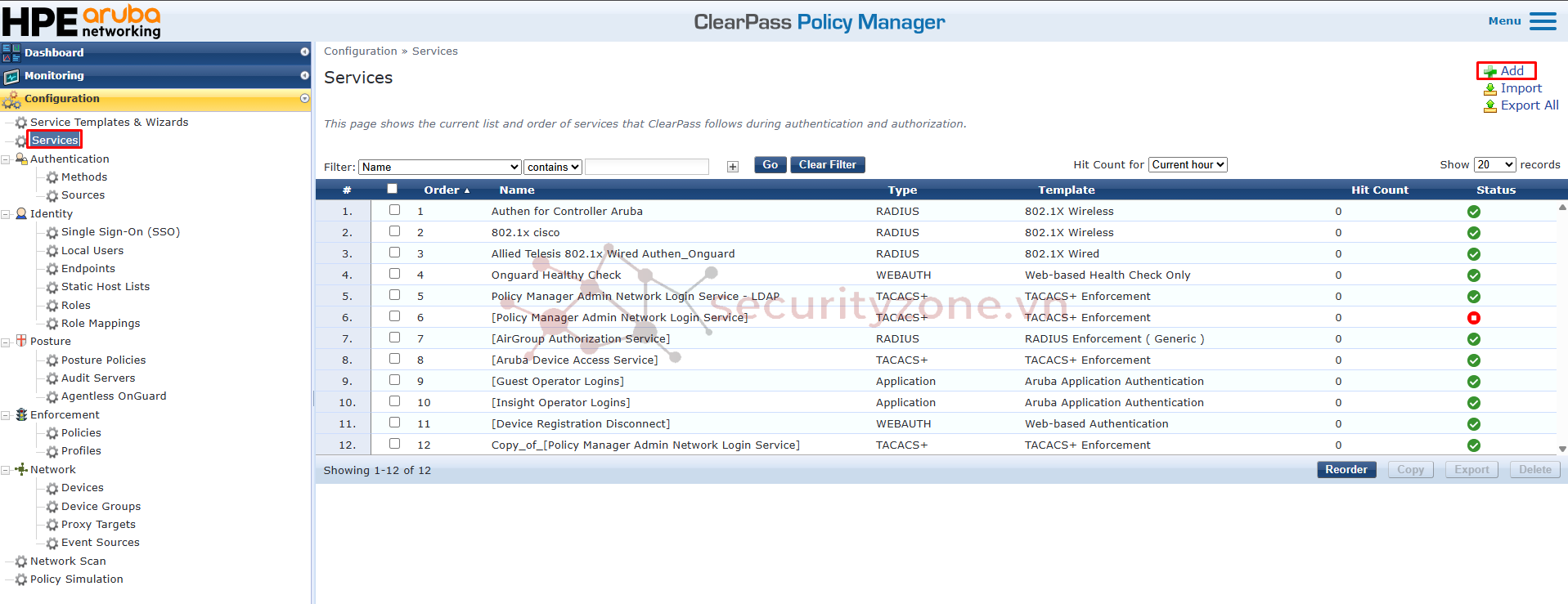Click the Monitoring panel icon

(11, 76)
